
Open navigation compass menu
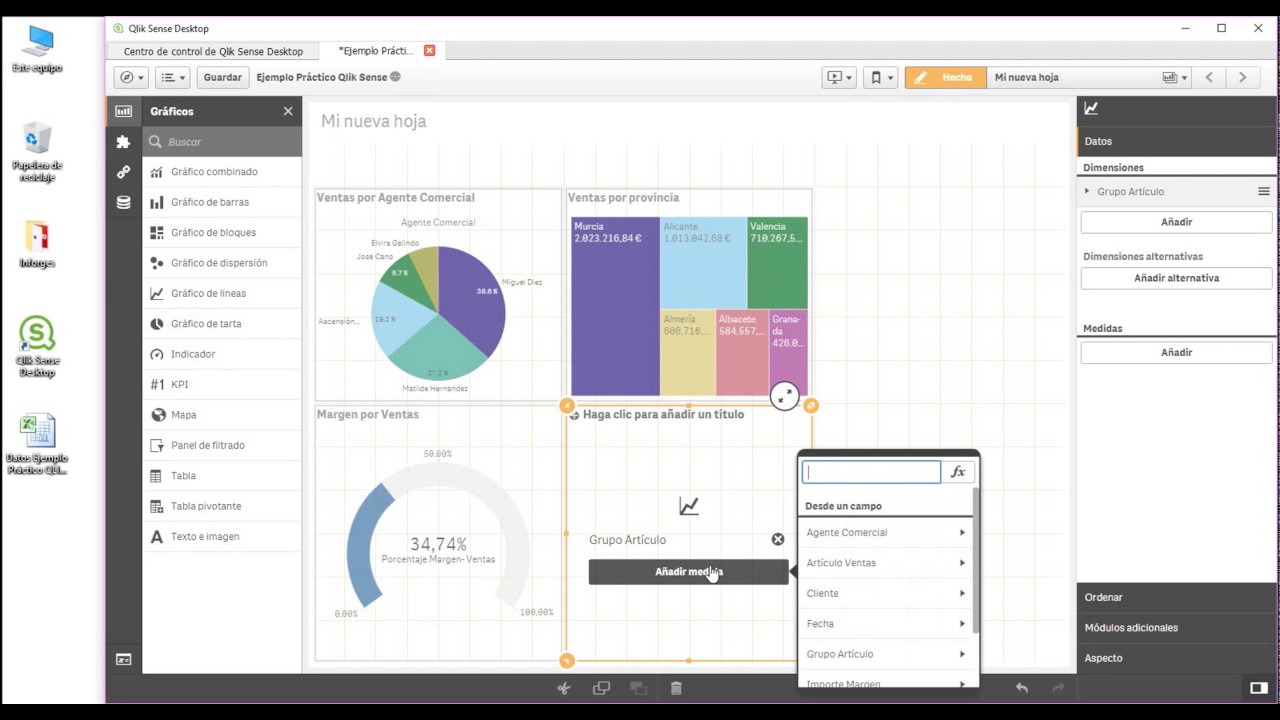coord(132,77)
